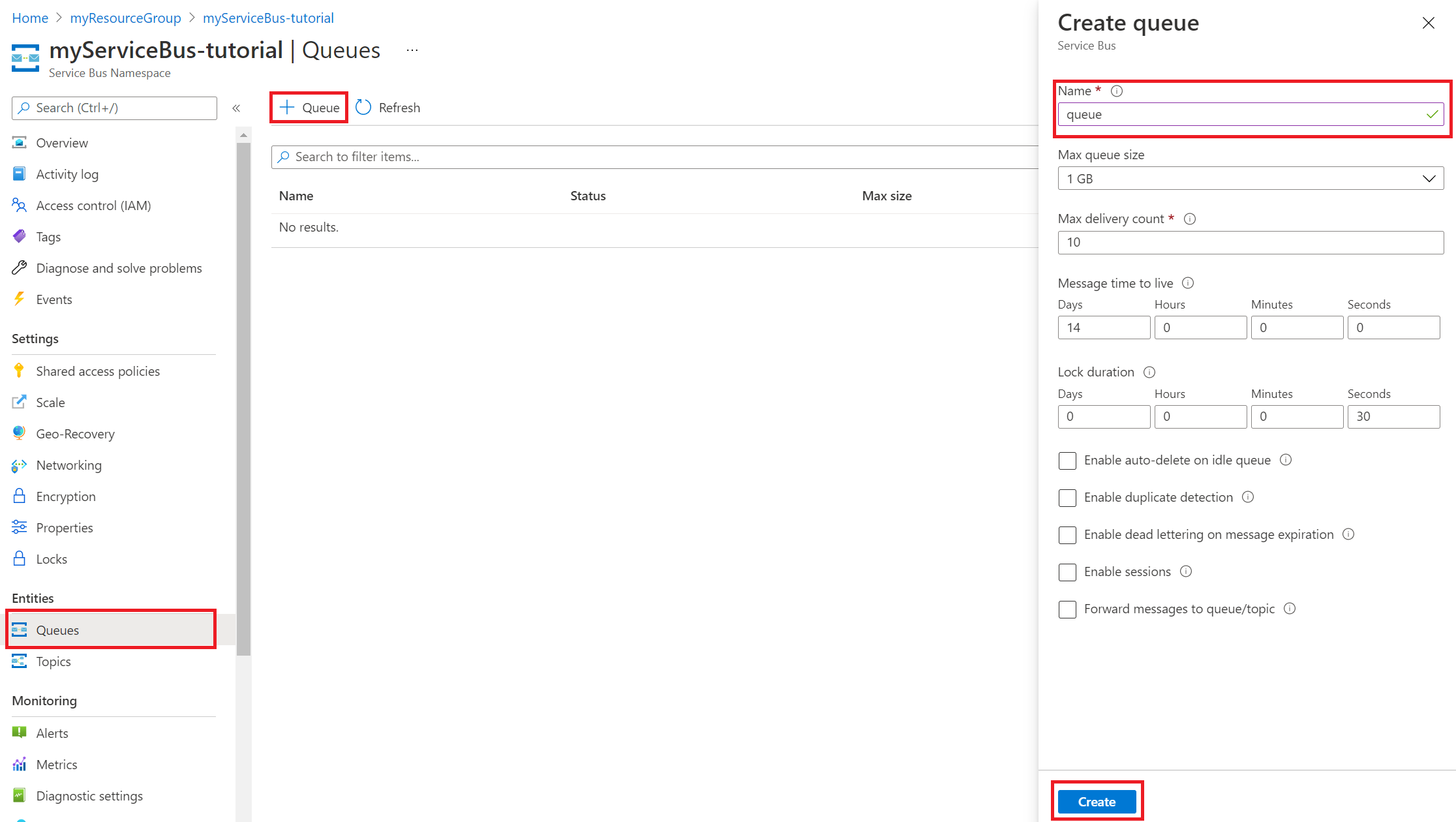Toggle Enable sessions checkbox
1456x822 pixels.
[1067, 571]
